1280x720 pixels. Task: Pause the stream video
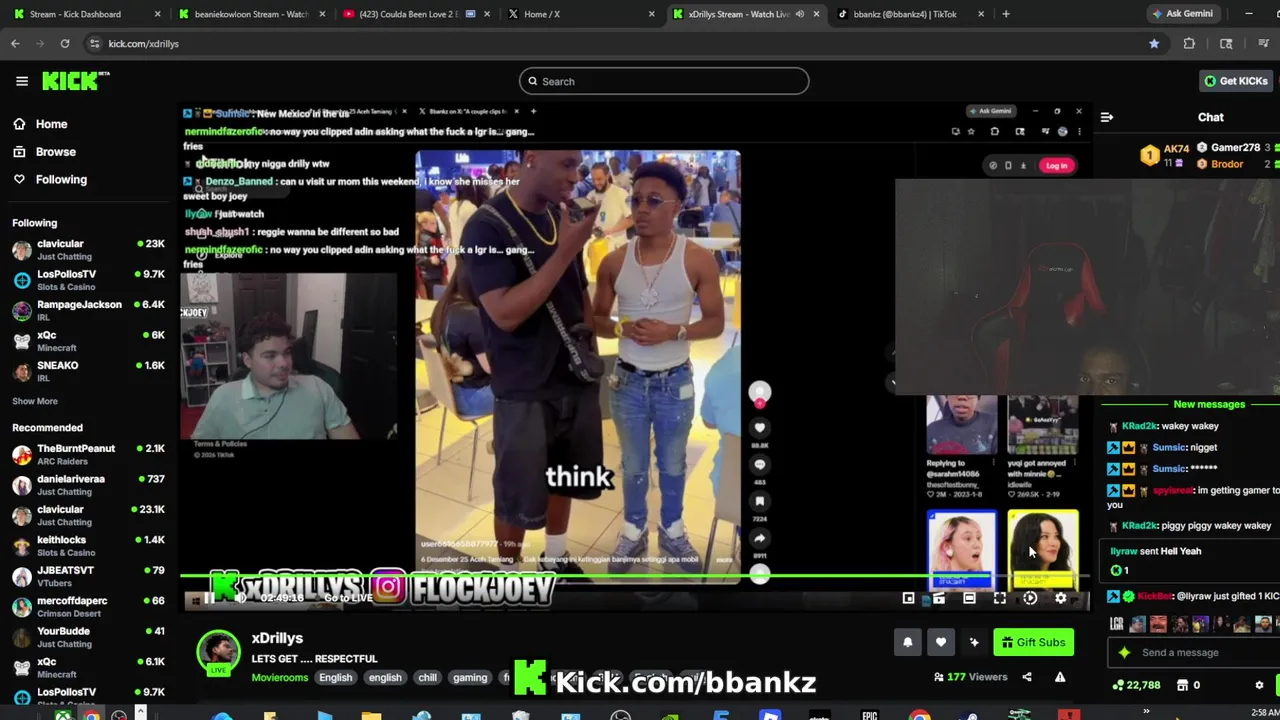(x=209, y=598)
